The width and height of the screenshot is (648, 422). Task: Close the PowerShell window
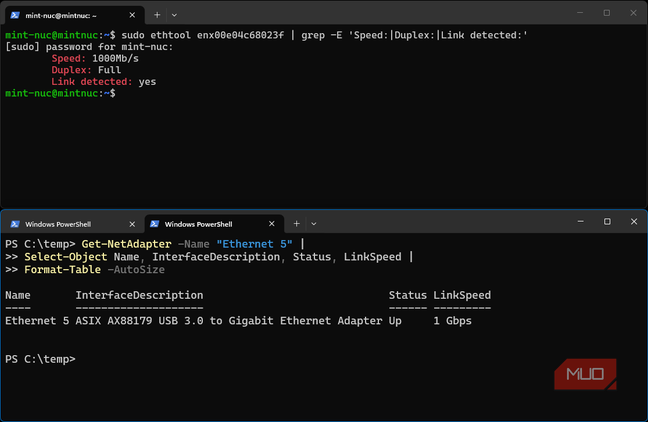(634, 222)
